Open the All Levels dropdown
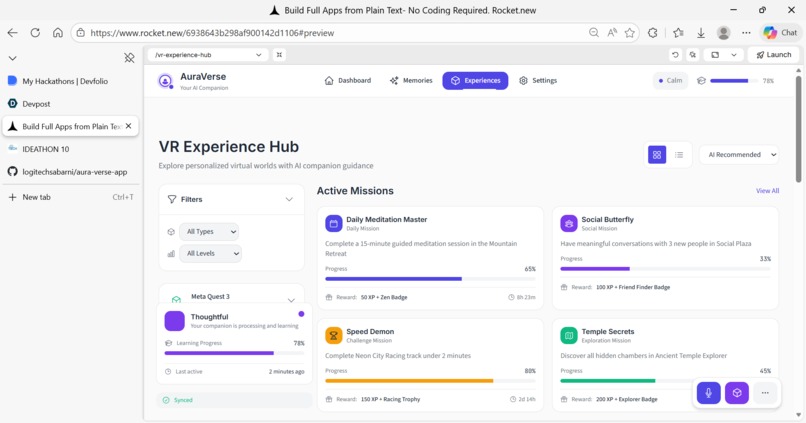806x423 pixels. point(210,253)
